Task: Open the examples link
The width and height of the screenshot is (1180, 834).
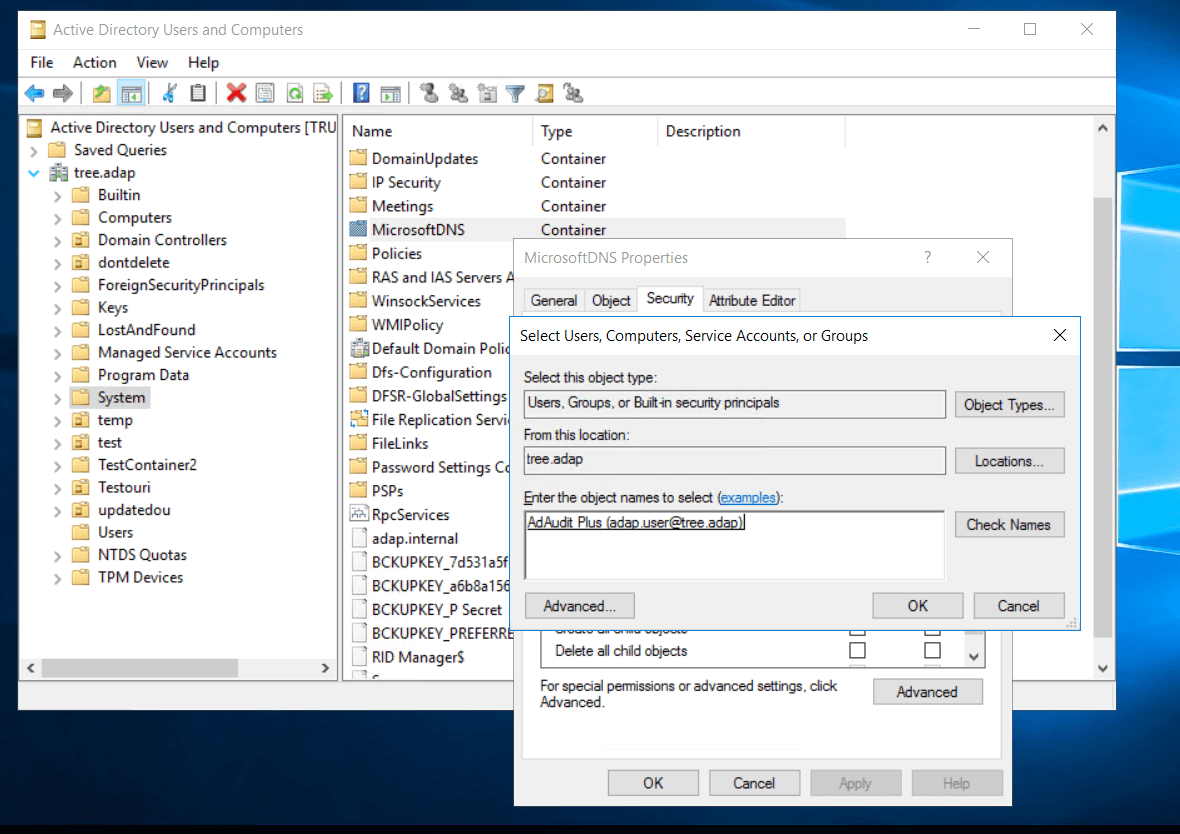Action: (748, 497)
